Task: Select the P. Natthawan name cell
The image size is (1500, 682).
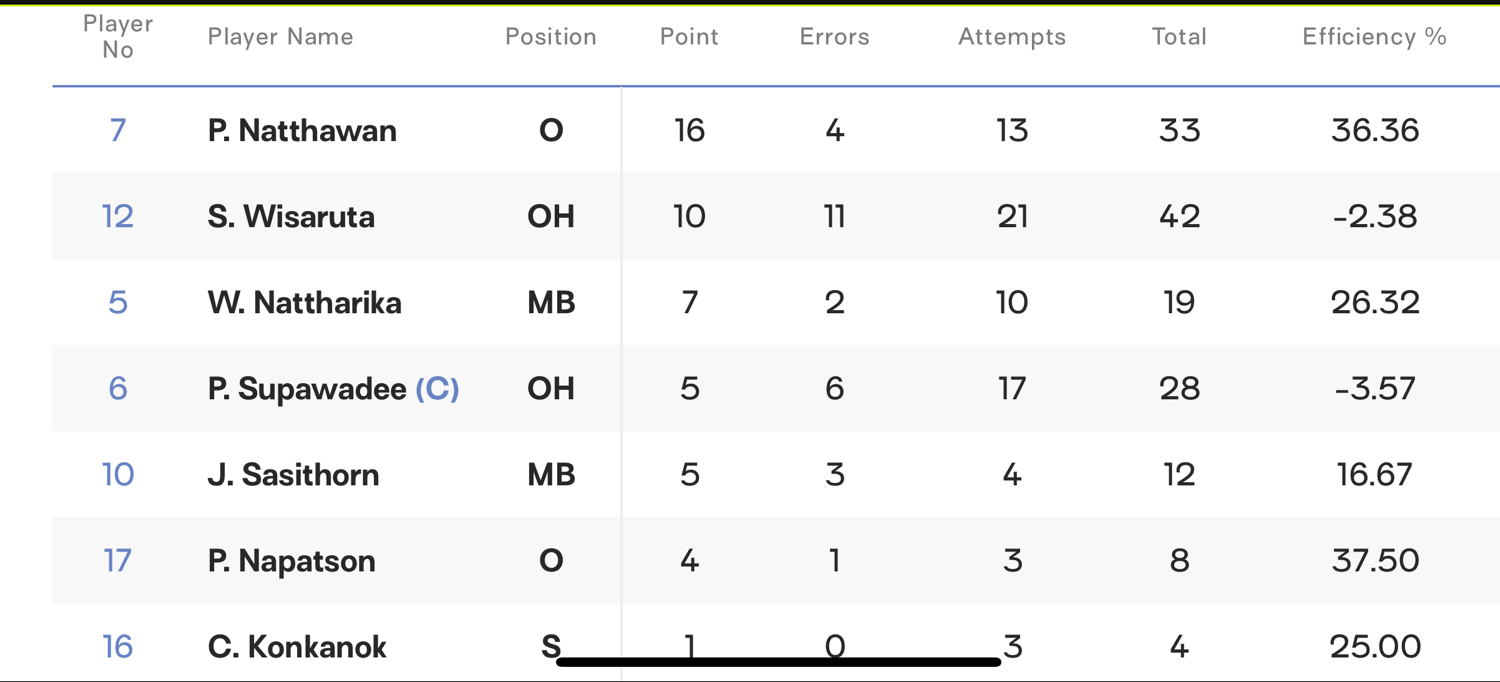Action: pyautogui.click(x=302, y=130)
